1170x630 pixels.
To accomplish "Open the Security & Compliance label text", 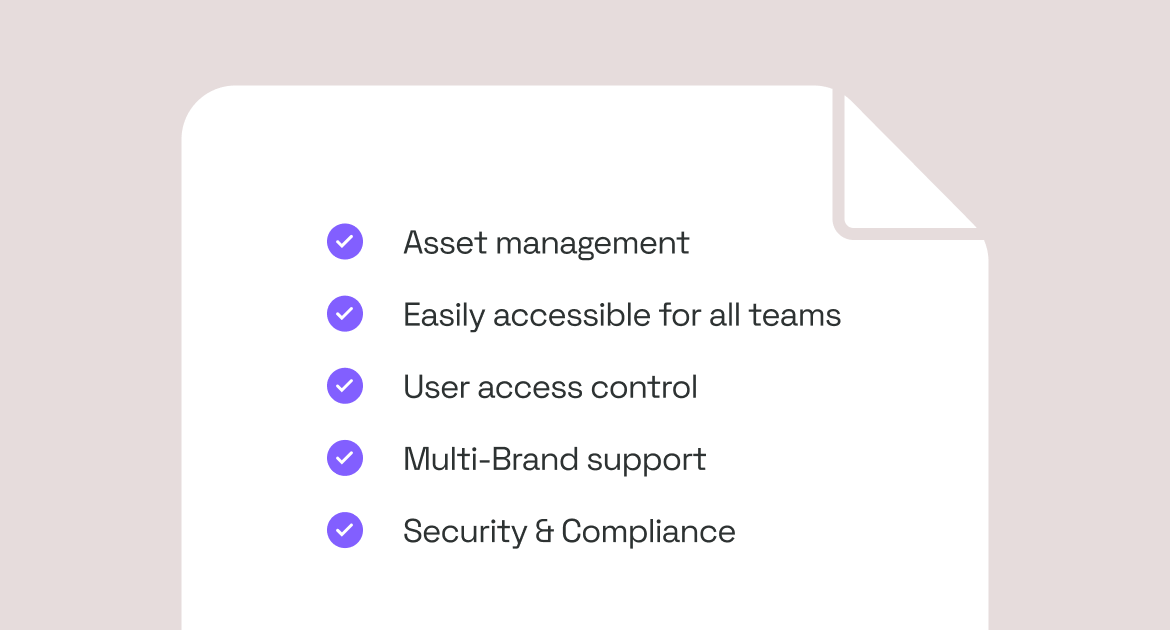I will point(569,532).
